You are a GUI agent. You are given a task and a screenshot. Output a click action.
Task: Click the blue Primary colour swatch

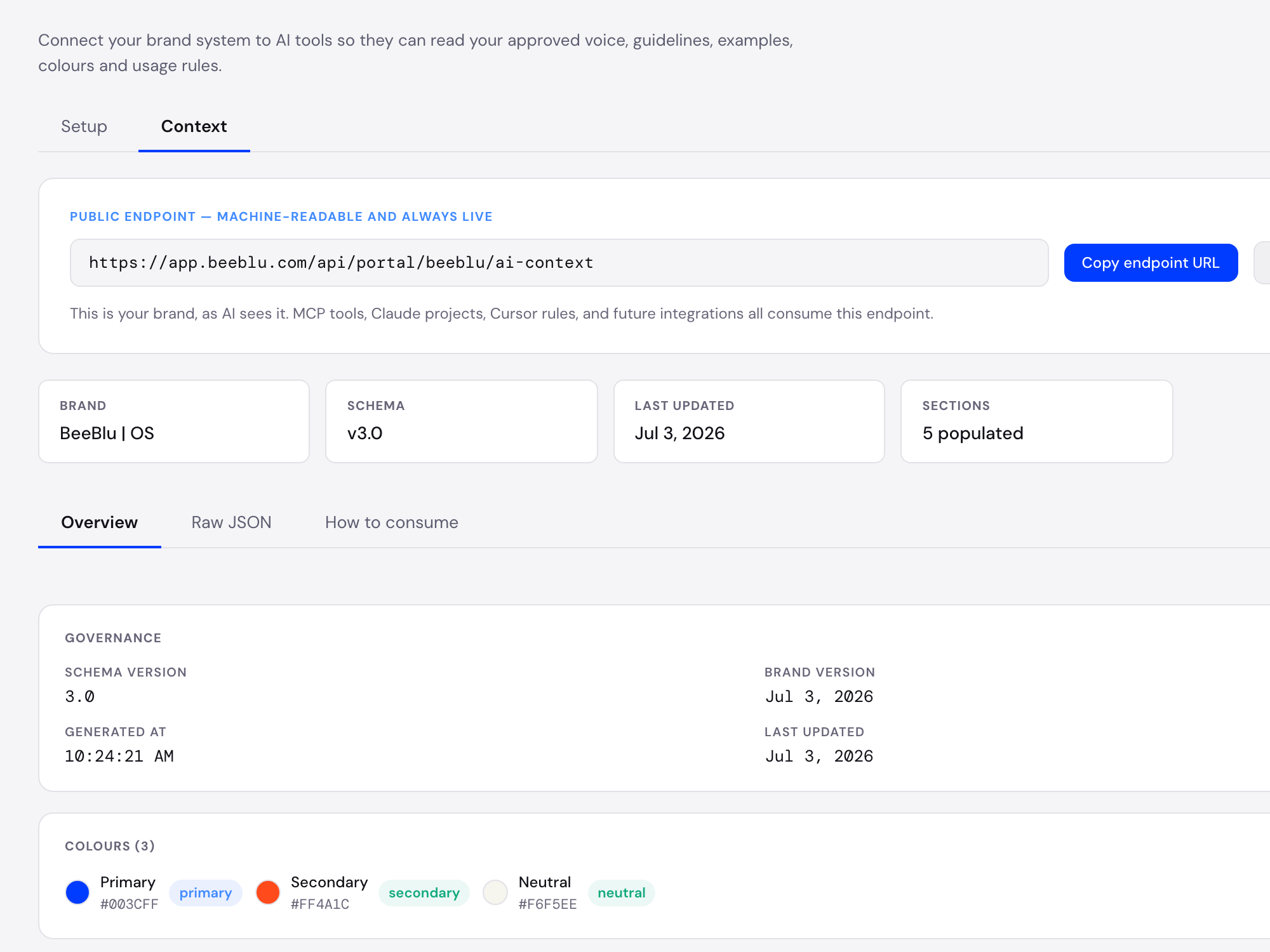tap(77, 892)
